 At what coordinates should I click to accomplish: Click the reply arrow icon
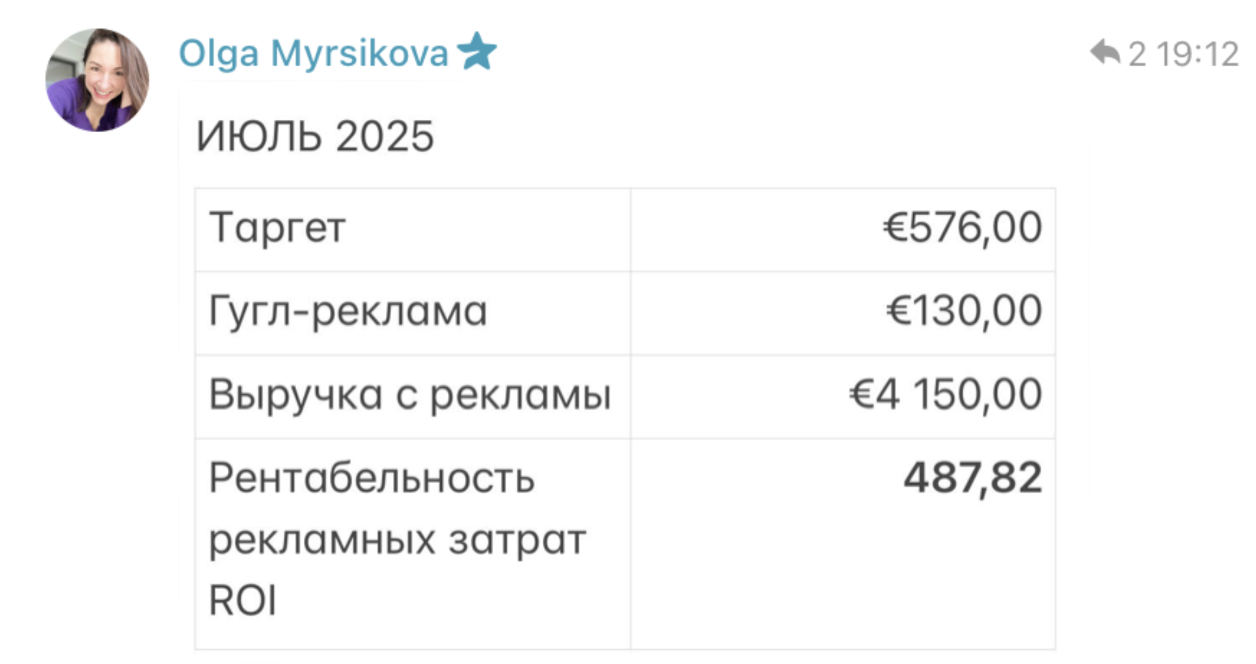[1104, 53]
